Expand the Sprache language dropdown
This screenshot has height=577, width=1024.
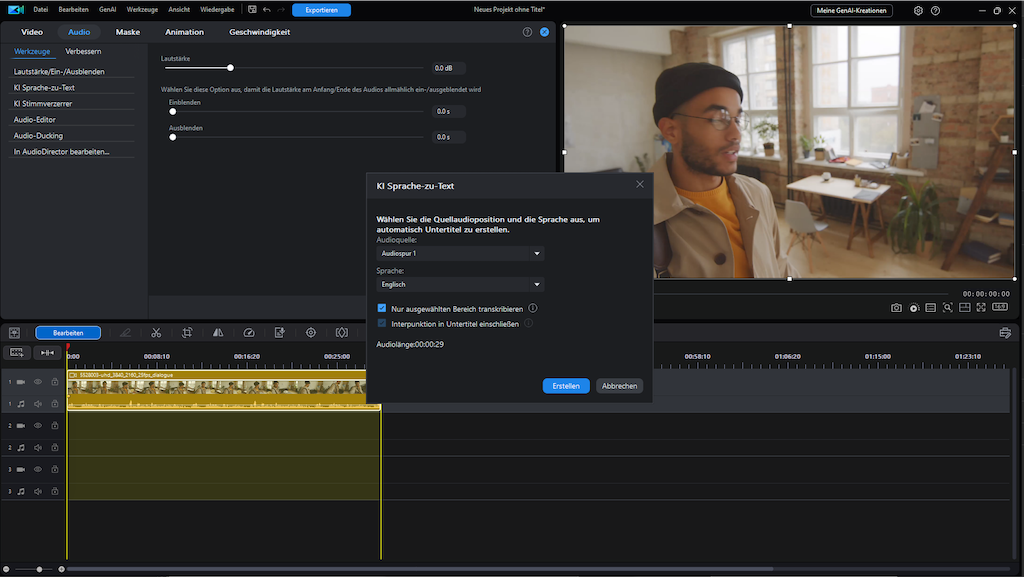point(460,285)
